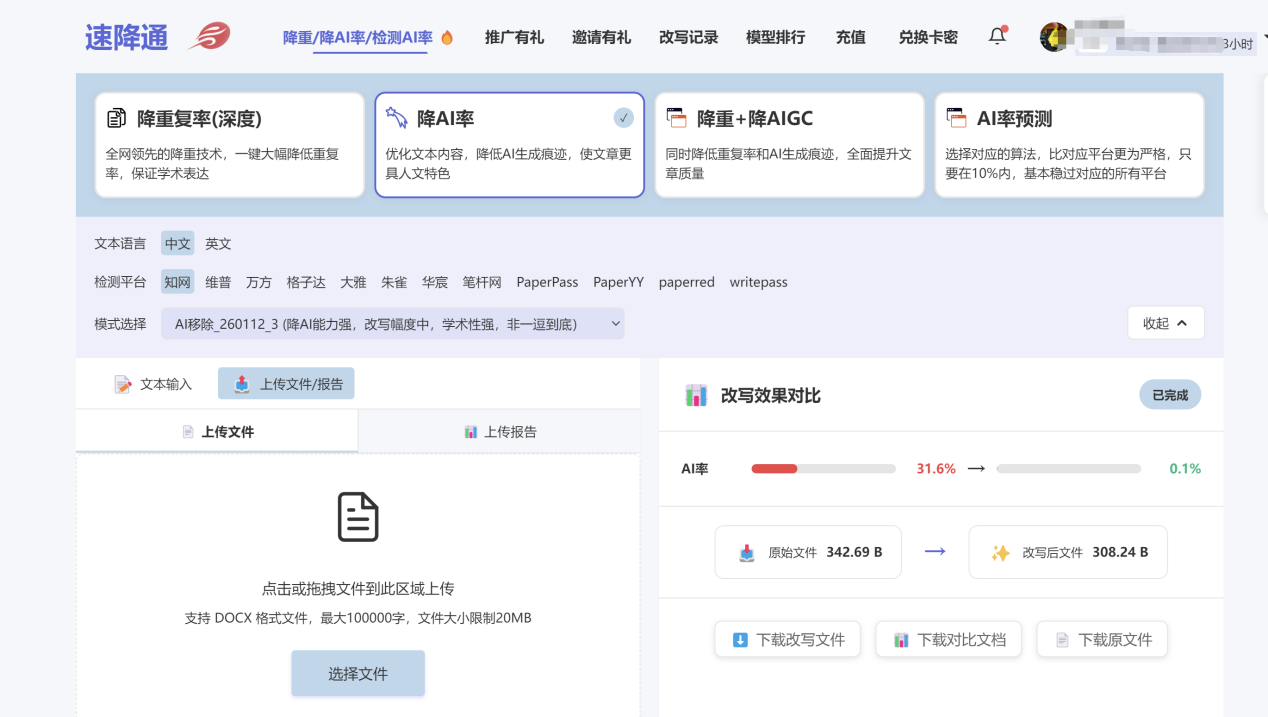Open the 模式选择 AI移除 dropdown
The image size is (1268, 717).
pyautogui.click(x=393, y=324)
